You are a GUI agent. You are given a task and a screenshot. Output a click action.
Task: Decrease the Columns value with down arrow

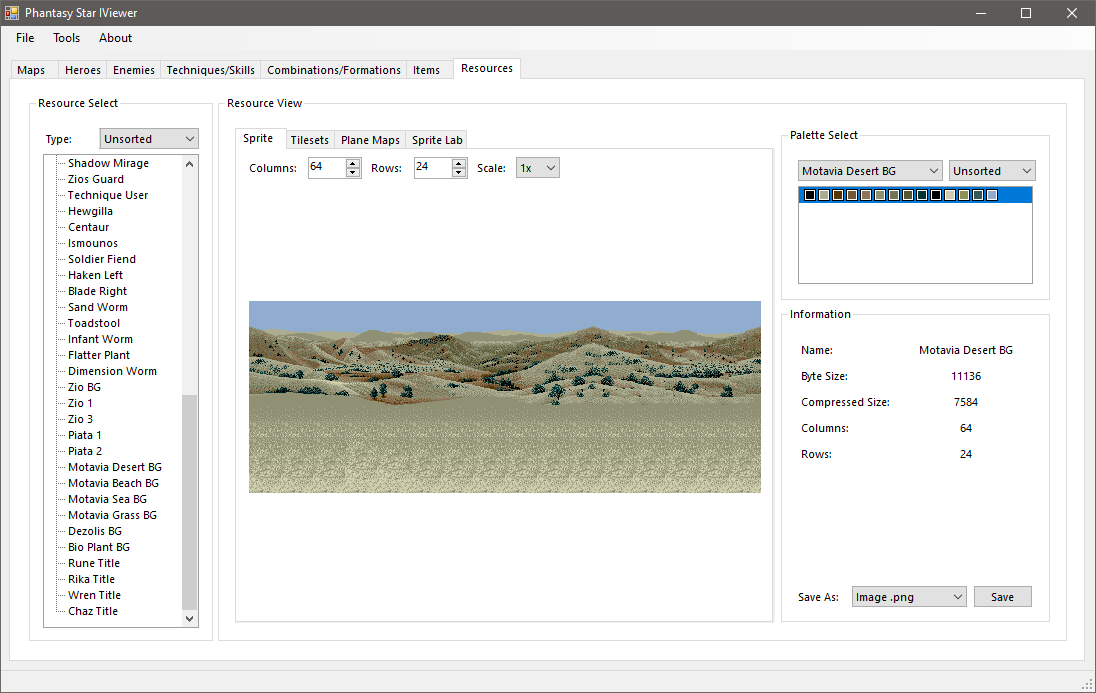click(x=353, y=173)
